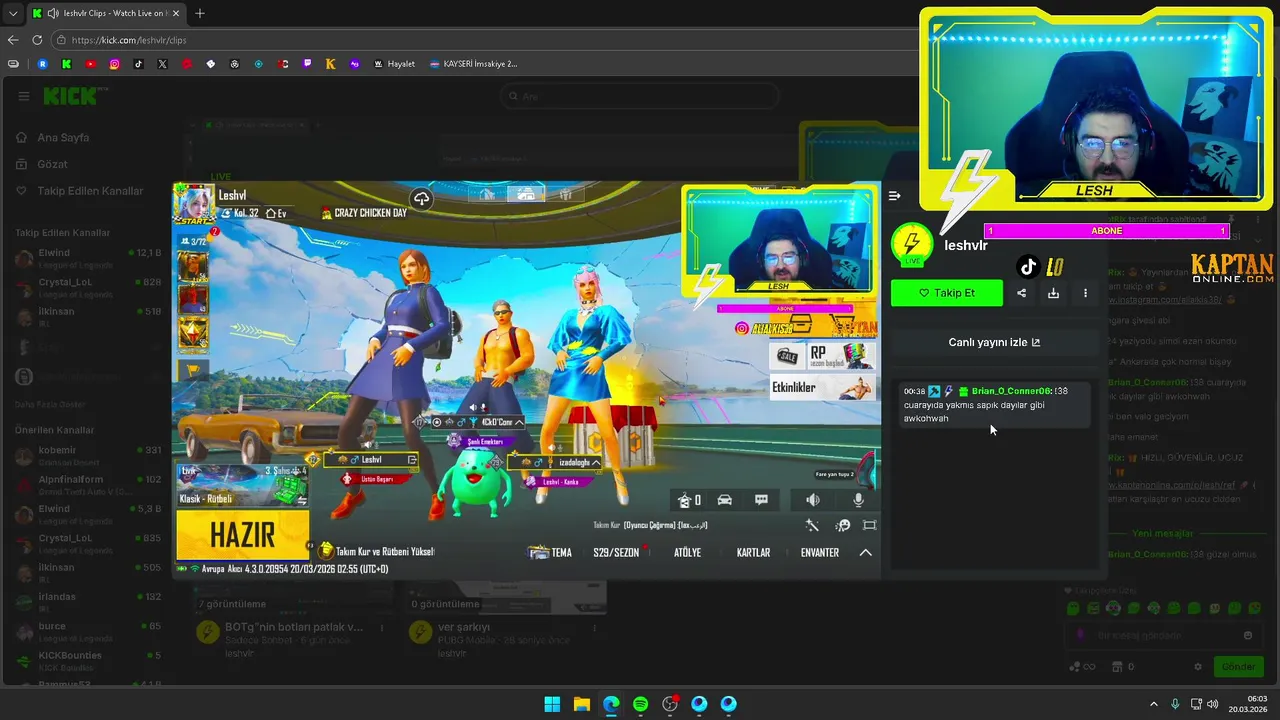Open KAYSERİ İmsakiye bookmark
Screen dimensions: 1280x720
pyautogui.click(x=473, y=64)
